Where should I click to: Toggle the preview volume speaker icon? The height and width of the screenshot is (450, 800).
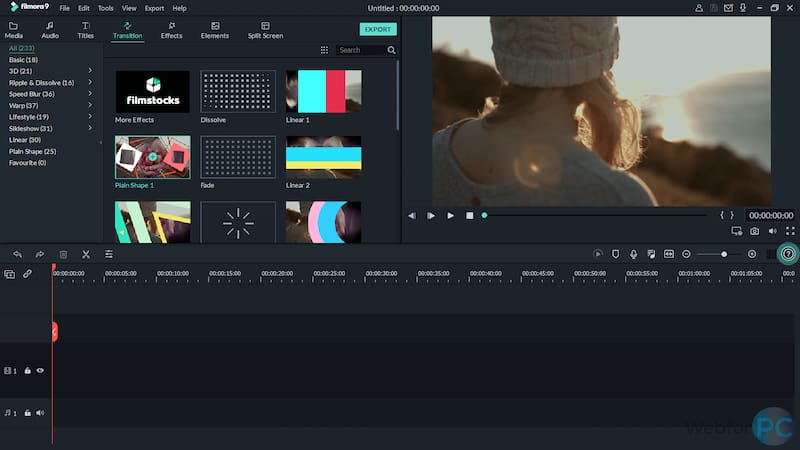click(x=772, y=231)
